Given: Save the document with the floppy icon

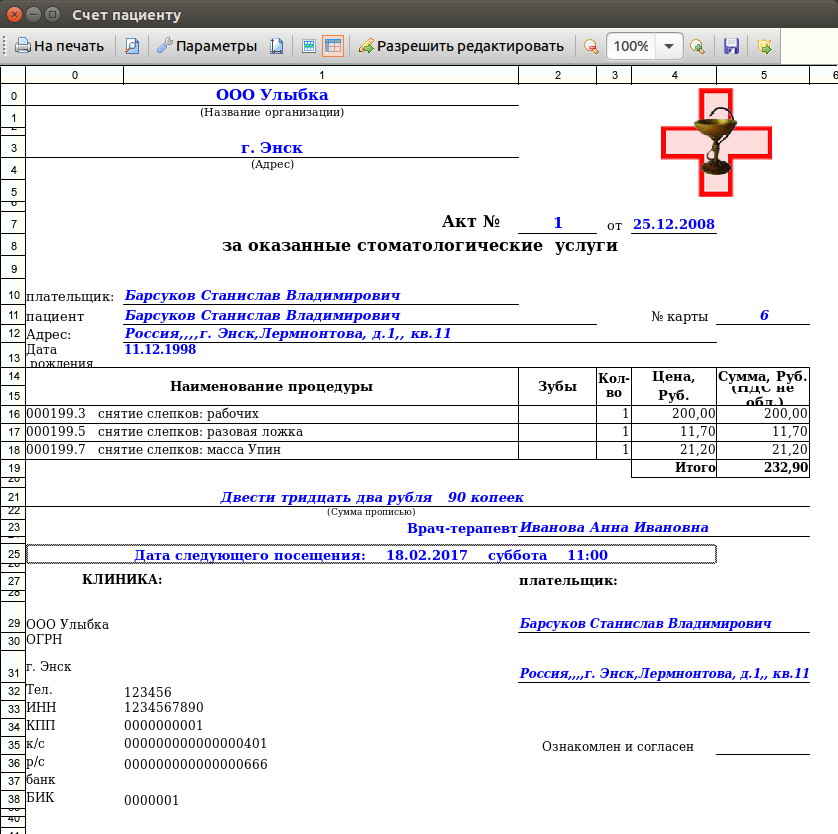Looking at the screenshot, I should coord(731,46).
